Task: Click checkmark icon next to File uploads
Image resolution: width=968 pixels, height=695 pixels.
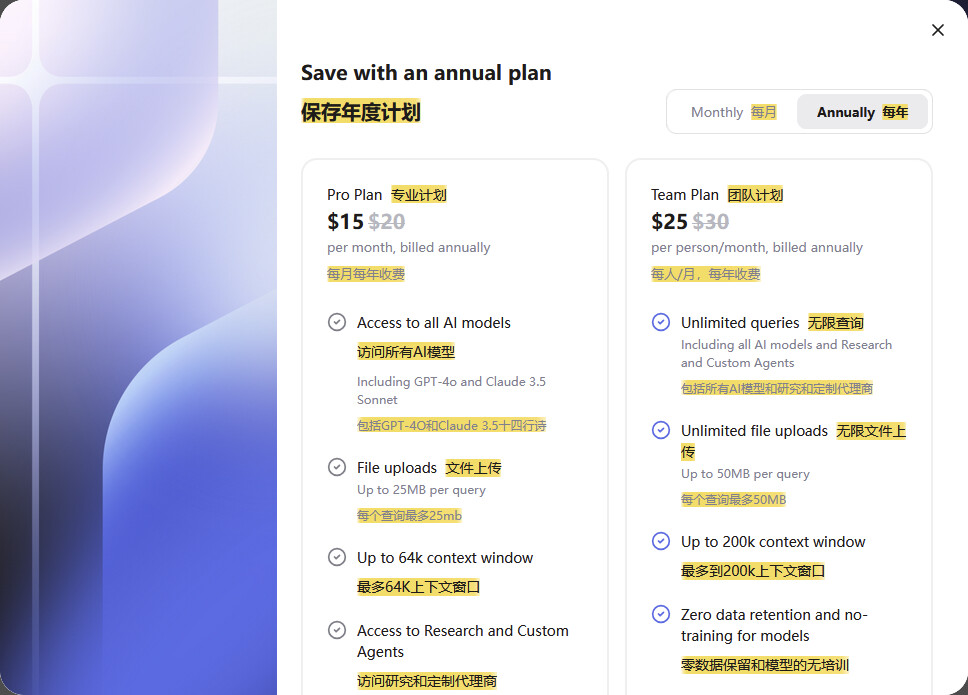Action: point(337,467)
